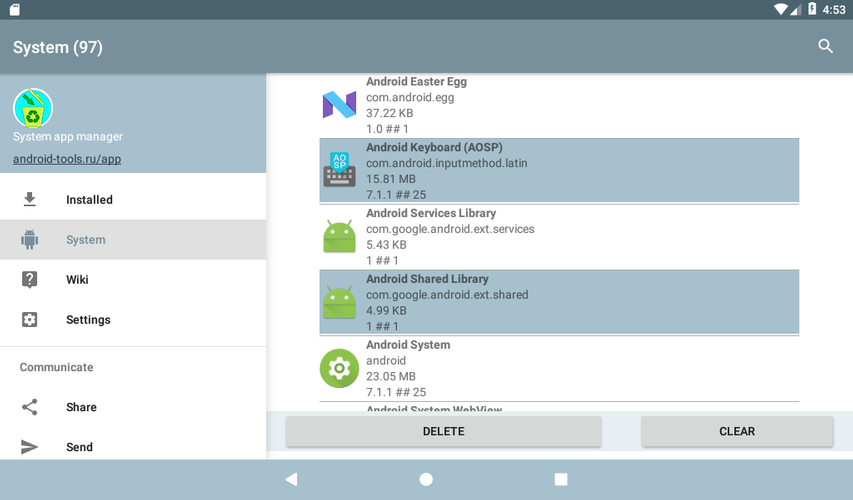Click package name com.android.egg
This screenshot has height=500, width=853.
410,97
